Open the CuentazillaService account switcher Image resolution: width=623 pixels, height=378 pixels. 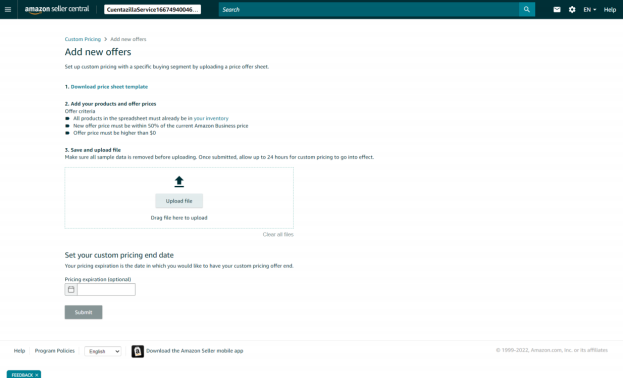tap(153, 10)
